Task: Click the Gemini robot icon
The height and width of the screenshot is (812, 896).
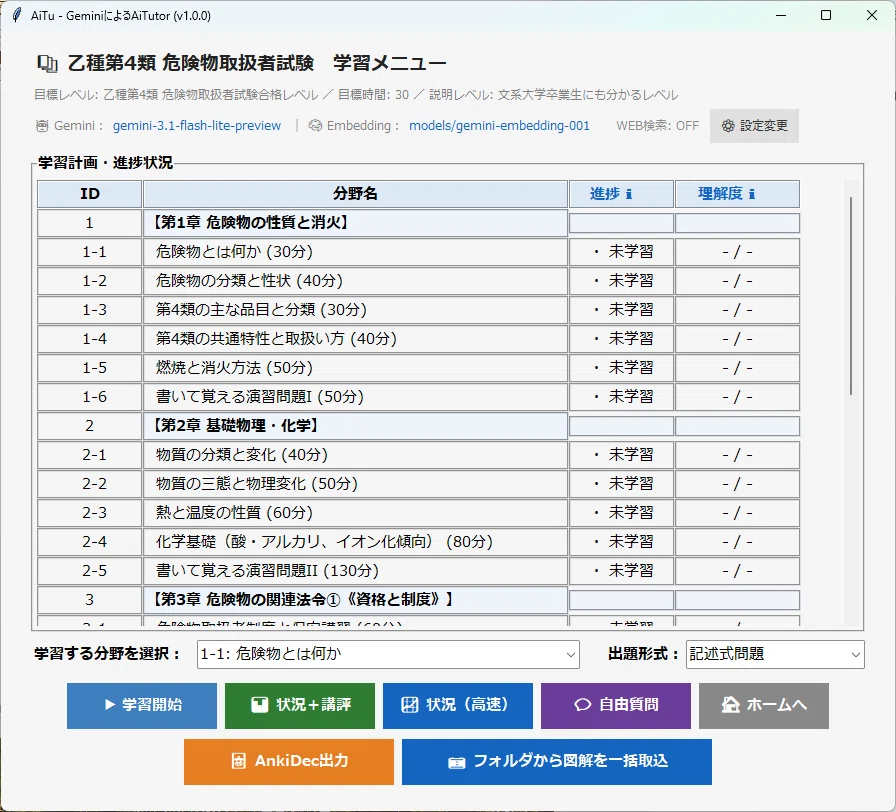Action: [x=42, y=126]
